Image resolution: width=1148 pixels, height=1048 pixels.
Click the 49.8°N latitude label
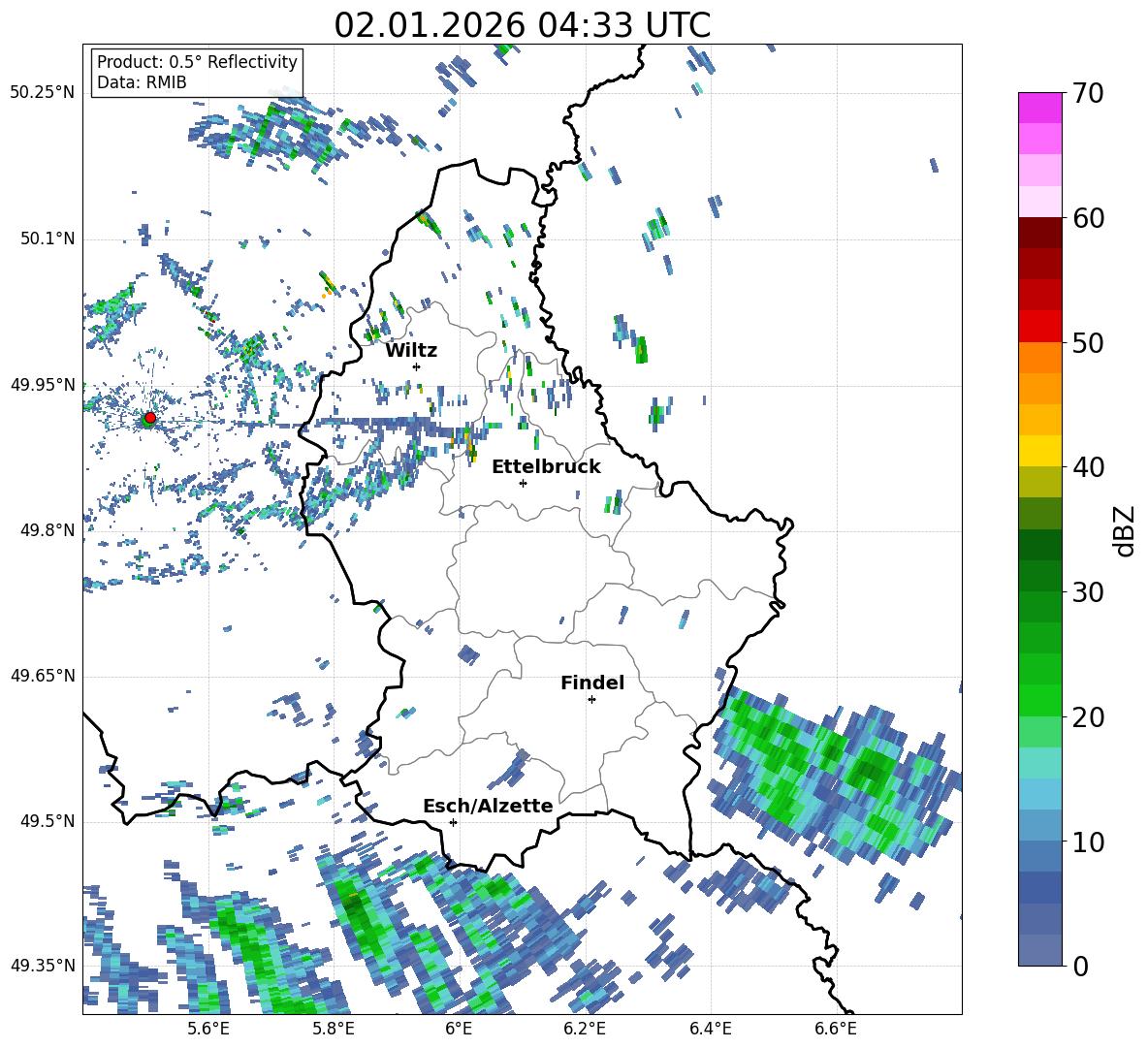point(47,530)
